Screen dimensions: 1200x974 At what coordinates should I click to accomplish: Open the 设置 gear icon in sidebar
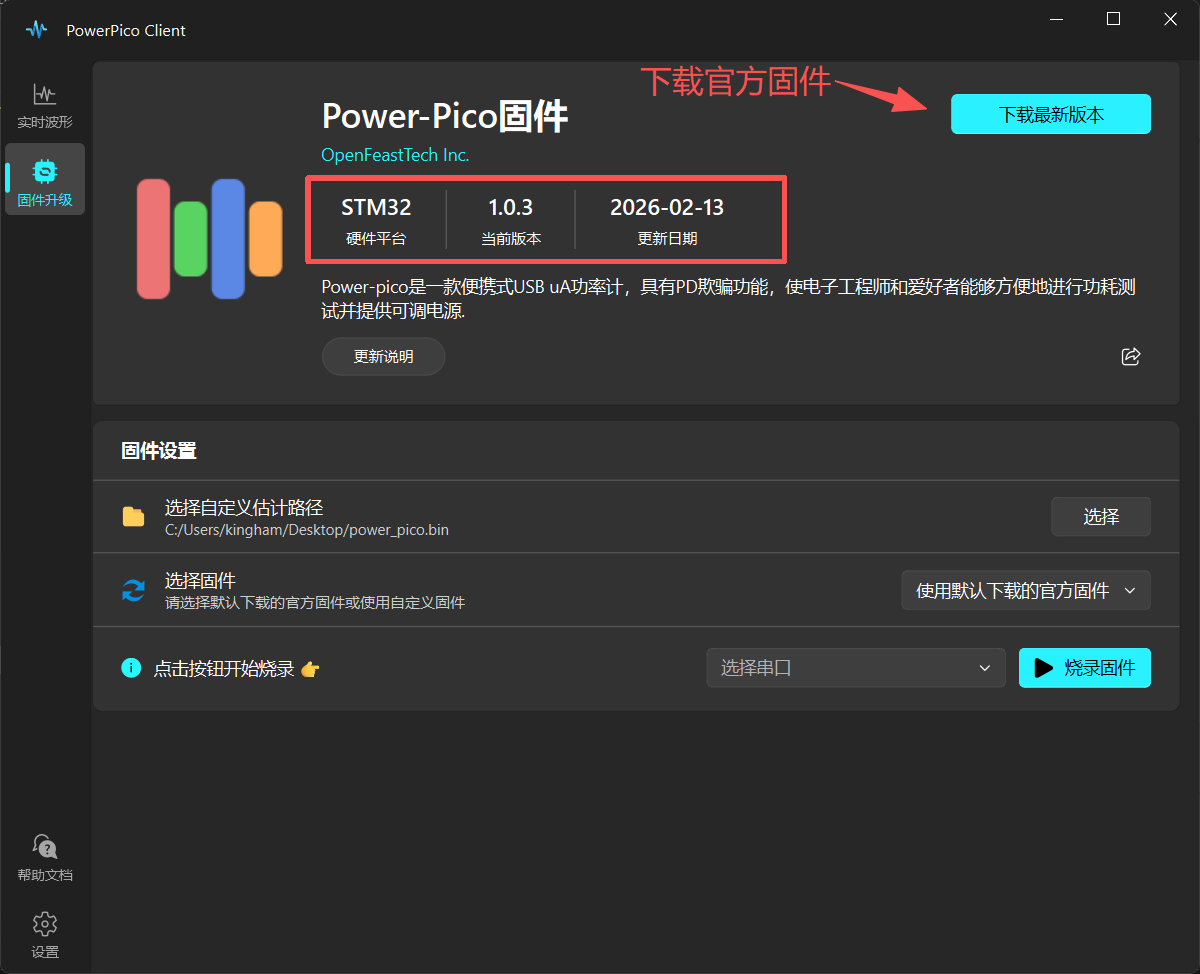45,934
